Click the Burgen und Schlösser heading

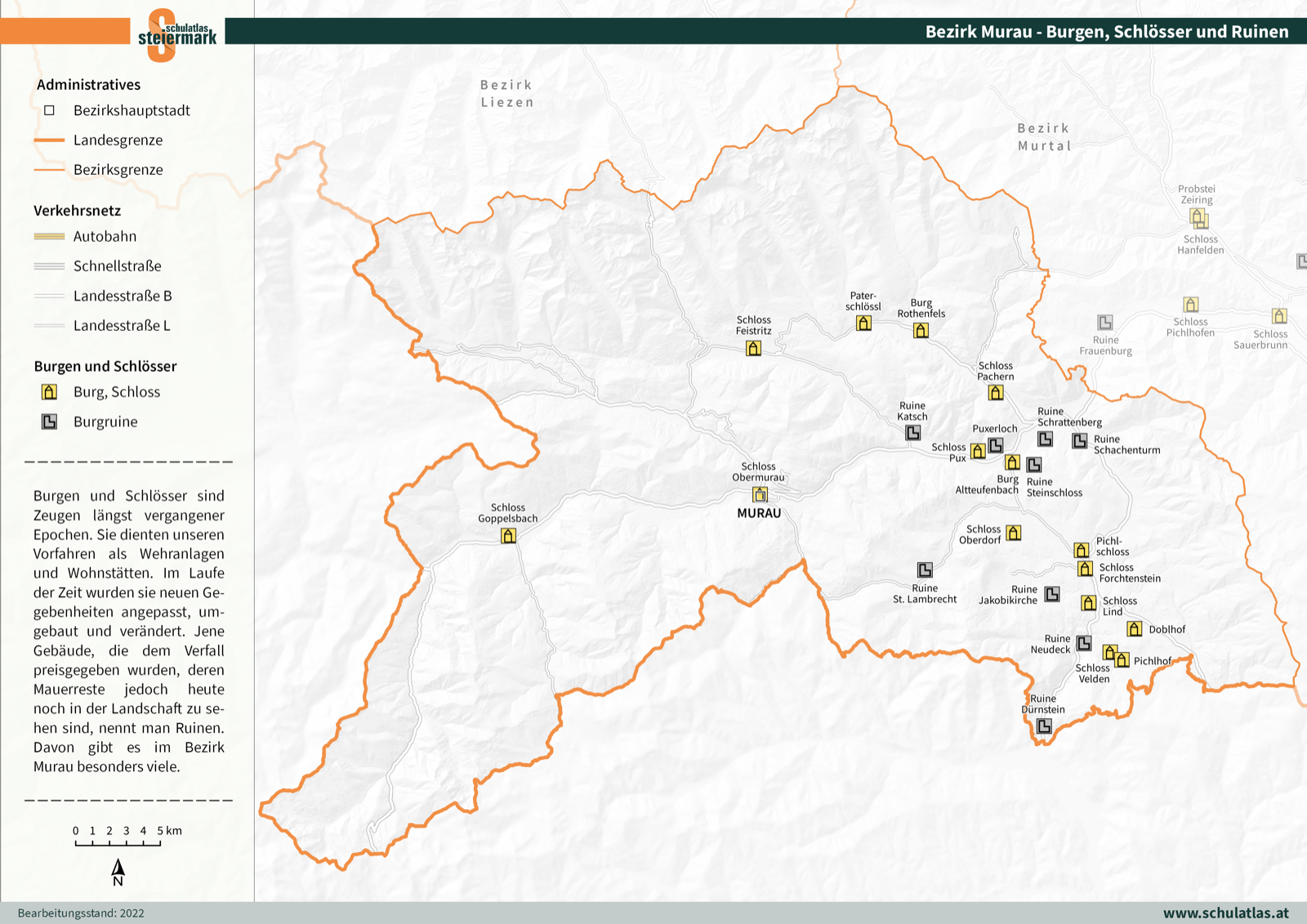point(105,367)
